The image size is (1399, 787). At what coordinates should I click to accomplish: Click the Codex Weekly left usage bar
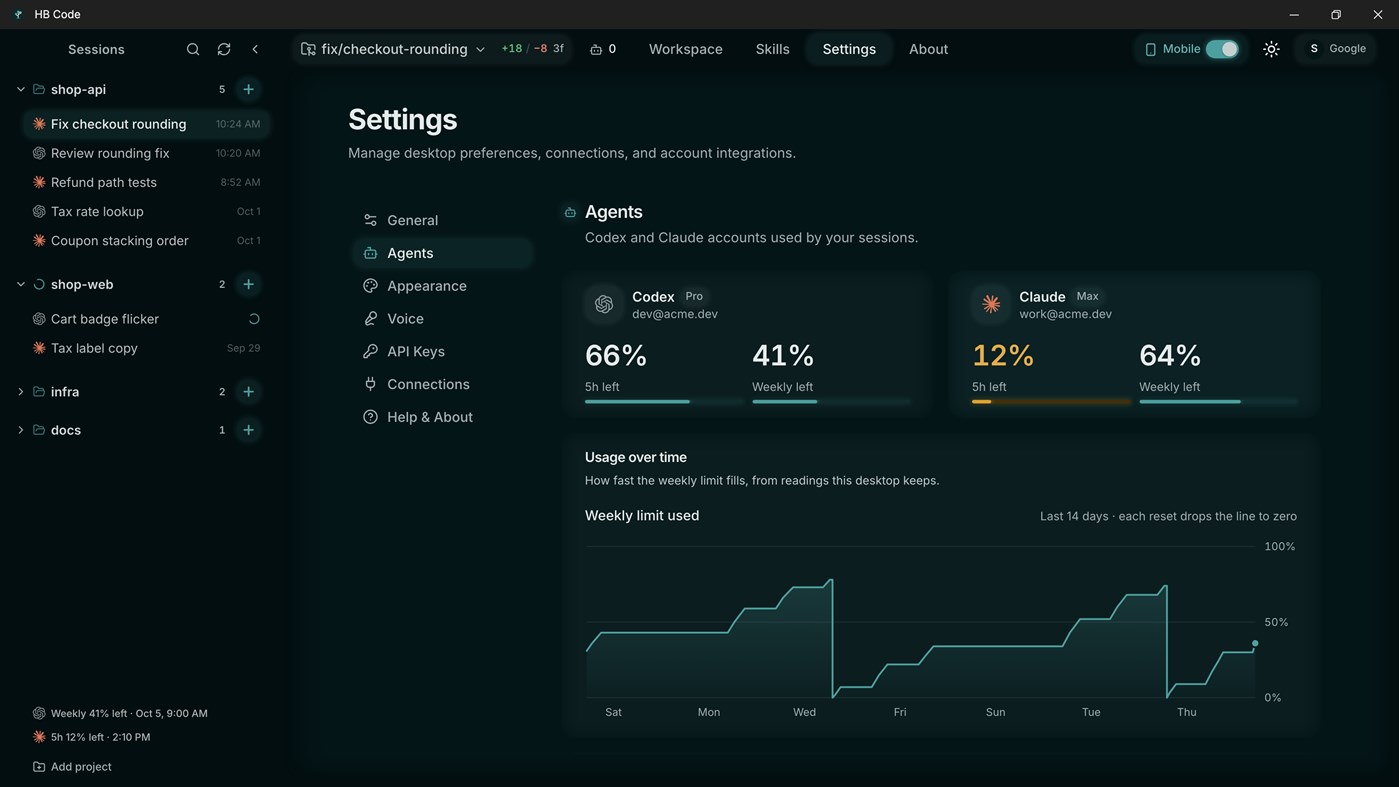click(x=831, y=401)
